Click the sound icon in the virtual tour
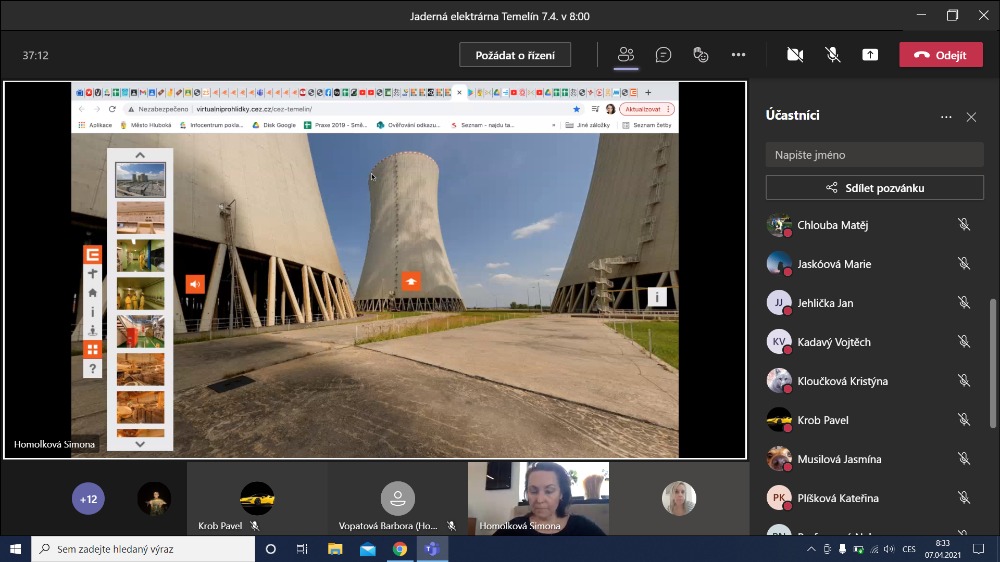 pyautogui.click(x=195, y=283)
